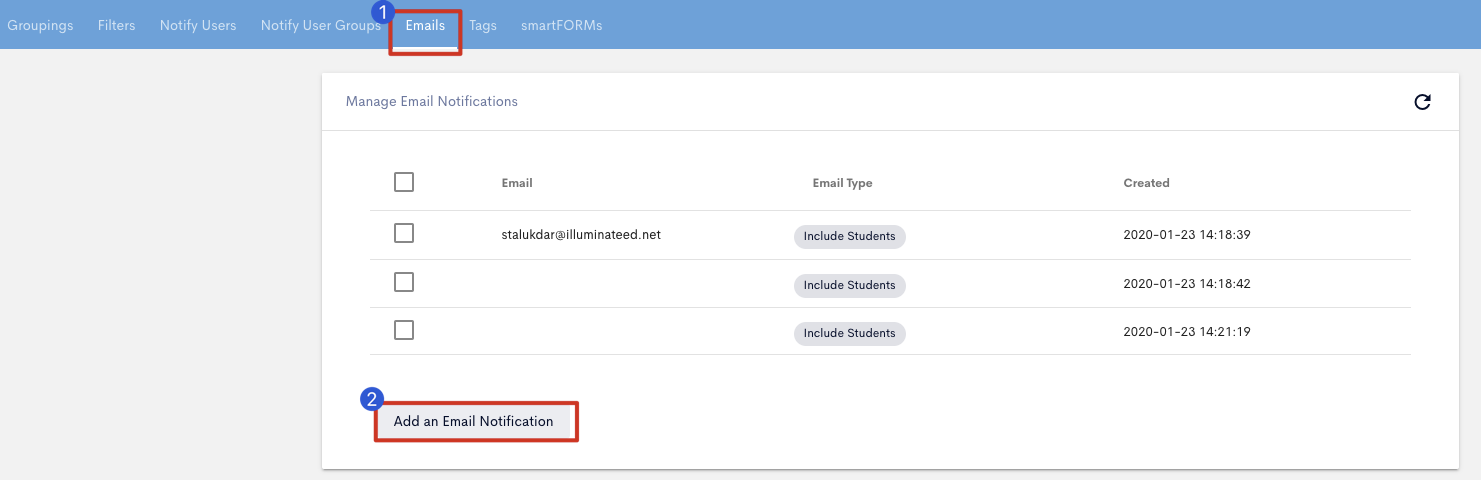
Task: Click timestamp 2020-01-23 14:21:19
Action: pos(1187,331)
